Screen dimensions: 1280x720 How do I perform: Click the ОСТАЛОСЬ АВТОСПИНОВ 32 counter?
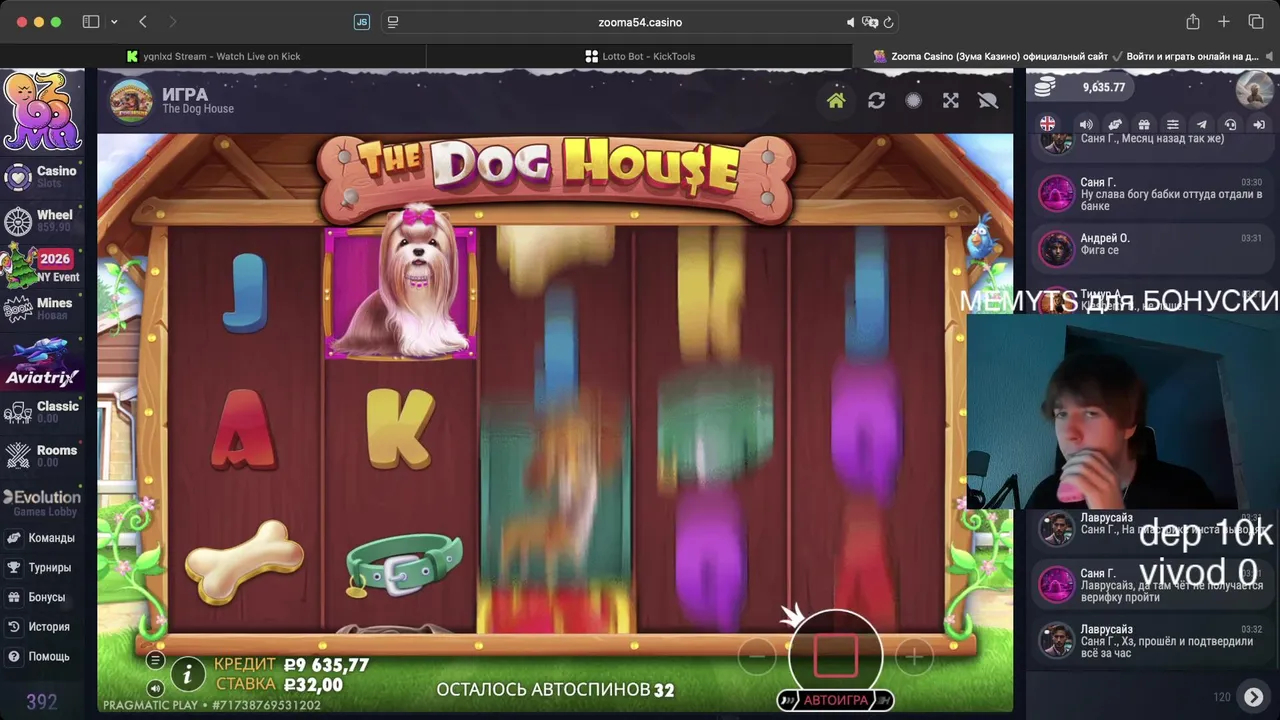click(x=555, y=690)
